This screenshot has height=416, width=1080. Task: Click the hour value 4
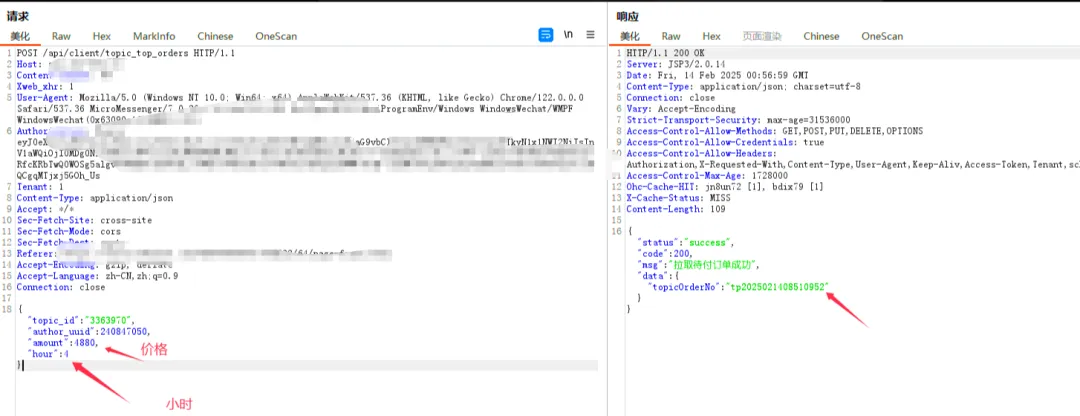[x=66, y=354]
